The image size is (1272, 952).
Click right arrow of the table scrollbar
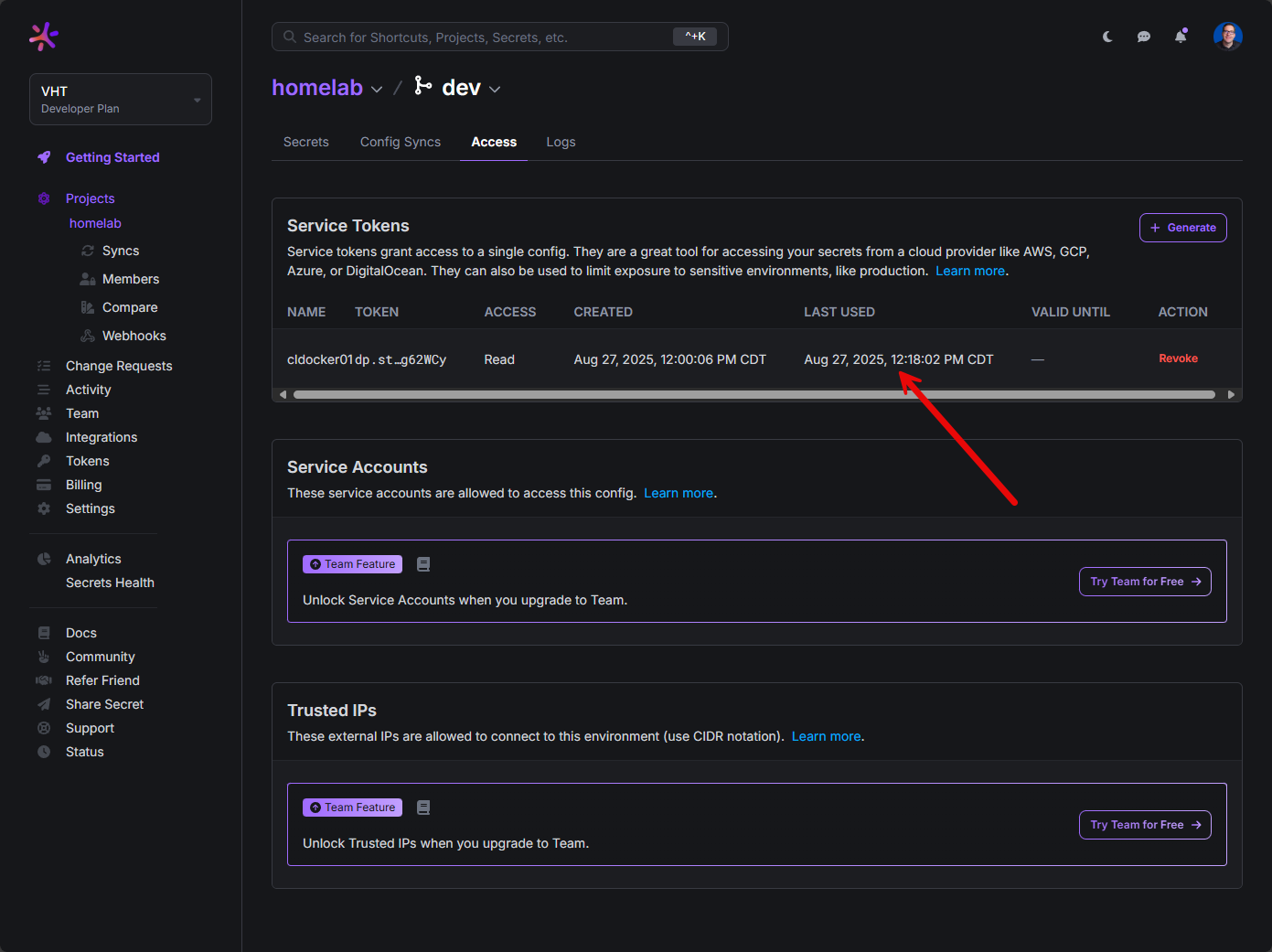point(1231,395)
